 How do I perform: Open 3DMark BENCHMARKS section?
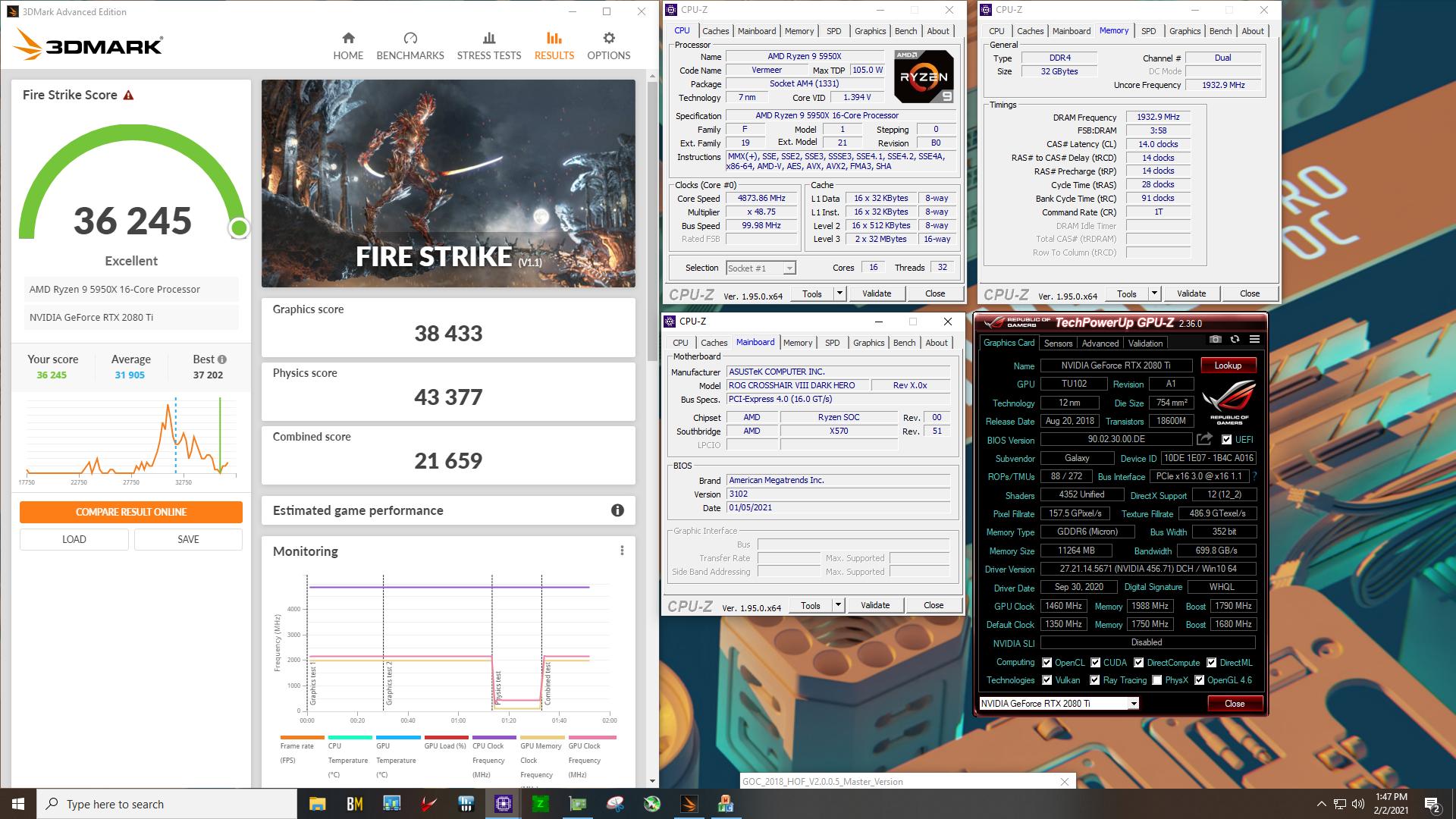pos(410,46)
